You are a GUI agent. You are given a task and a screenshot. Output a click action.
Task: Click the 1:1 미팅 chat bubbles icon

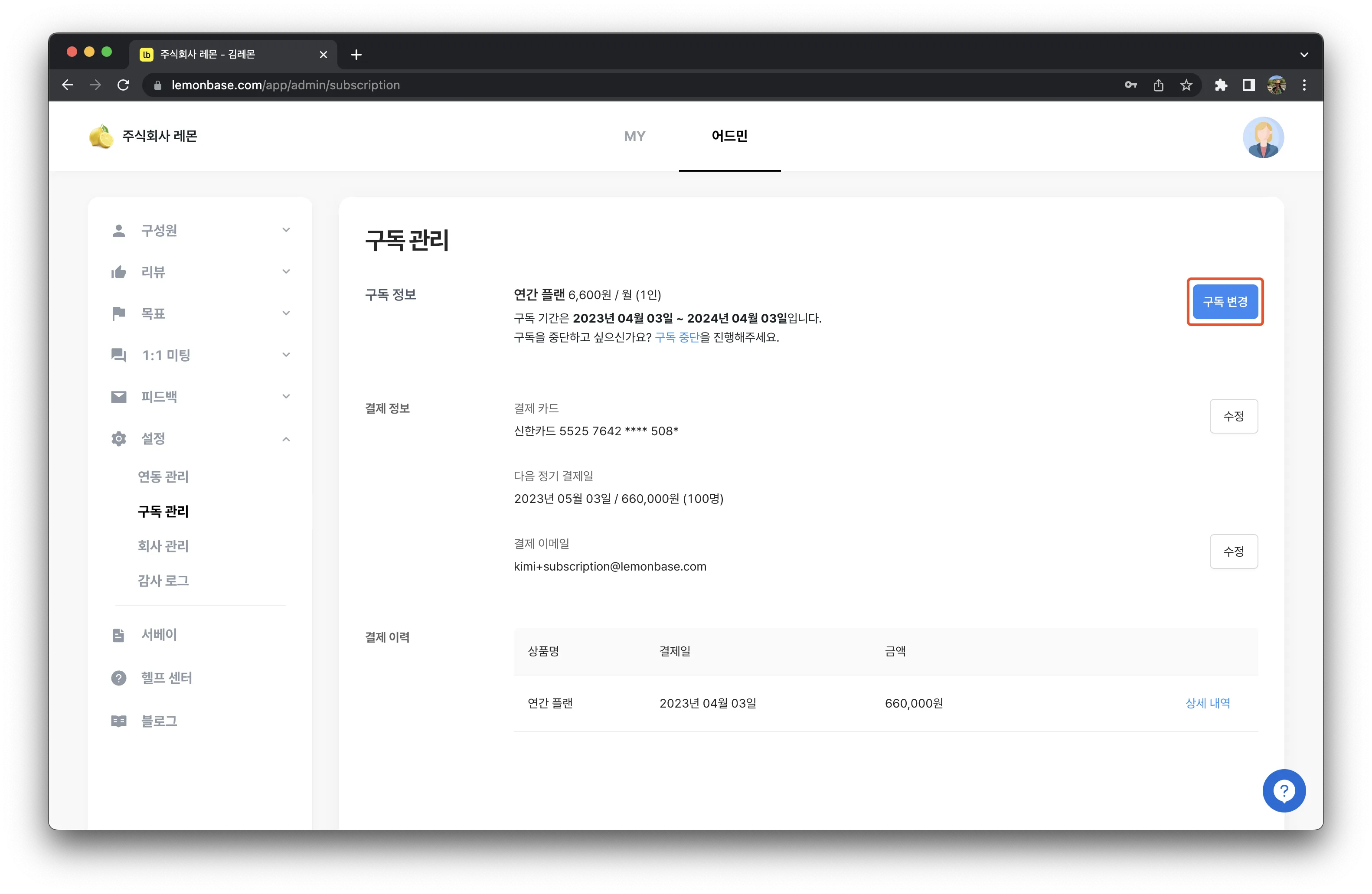point(119,355)
